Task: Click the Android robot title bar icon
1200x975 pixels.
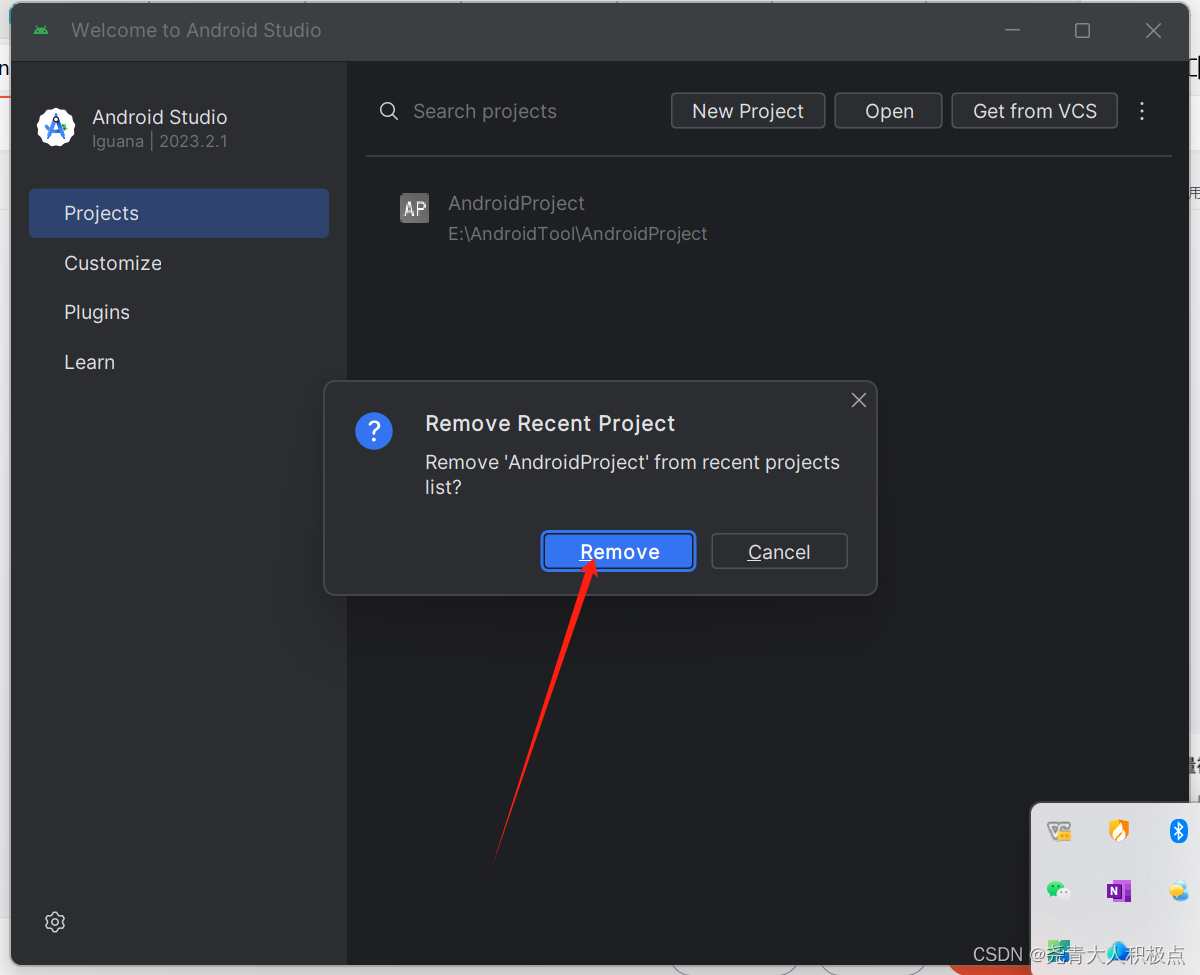Action: click(x=41, y=30)
